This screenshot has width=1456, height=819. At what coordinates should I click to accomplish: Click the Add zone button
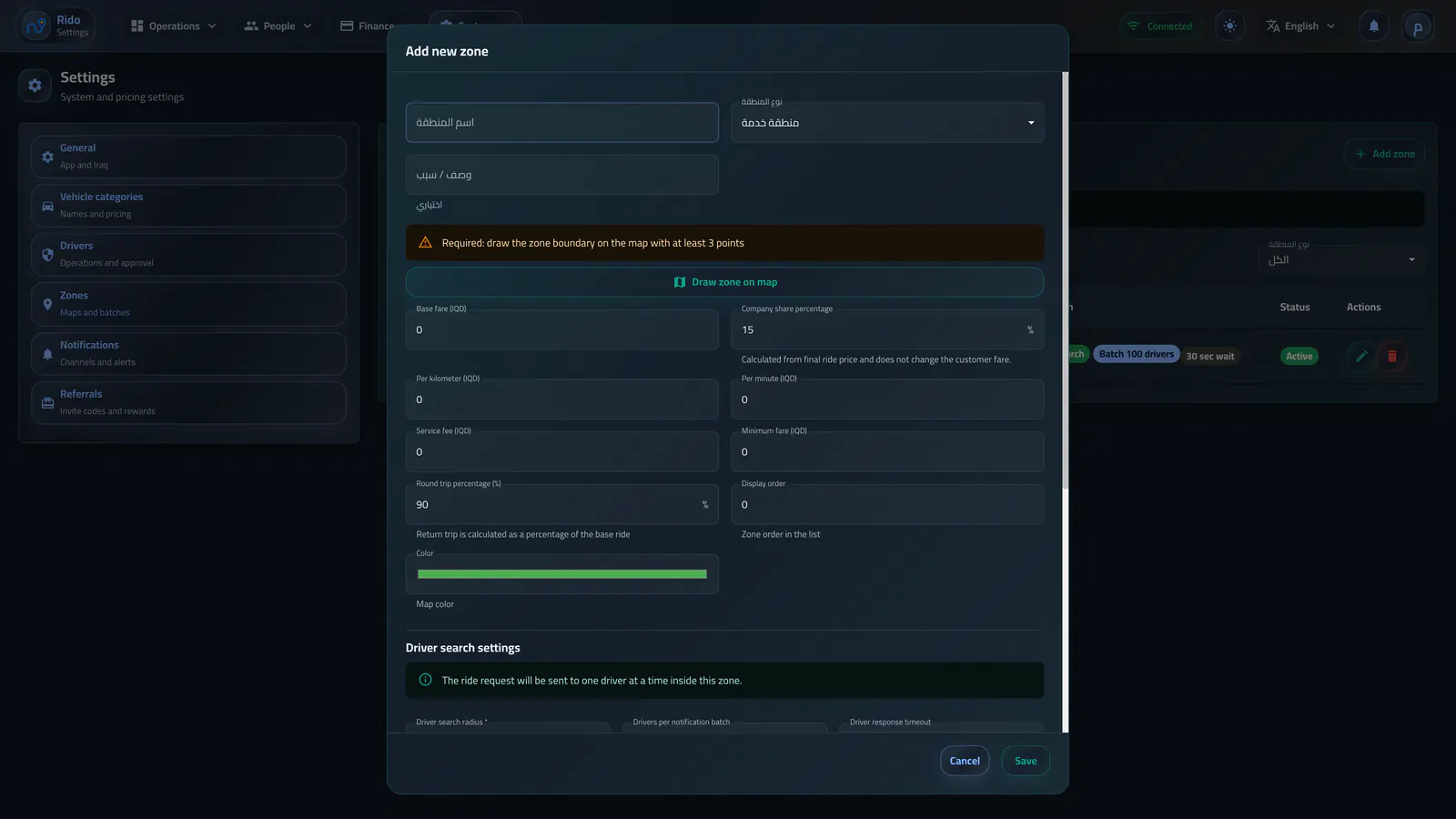coord(1384,154)
